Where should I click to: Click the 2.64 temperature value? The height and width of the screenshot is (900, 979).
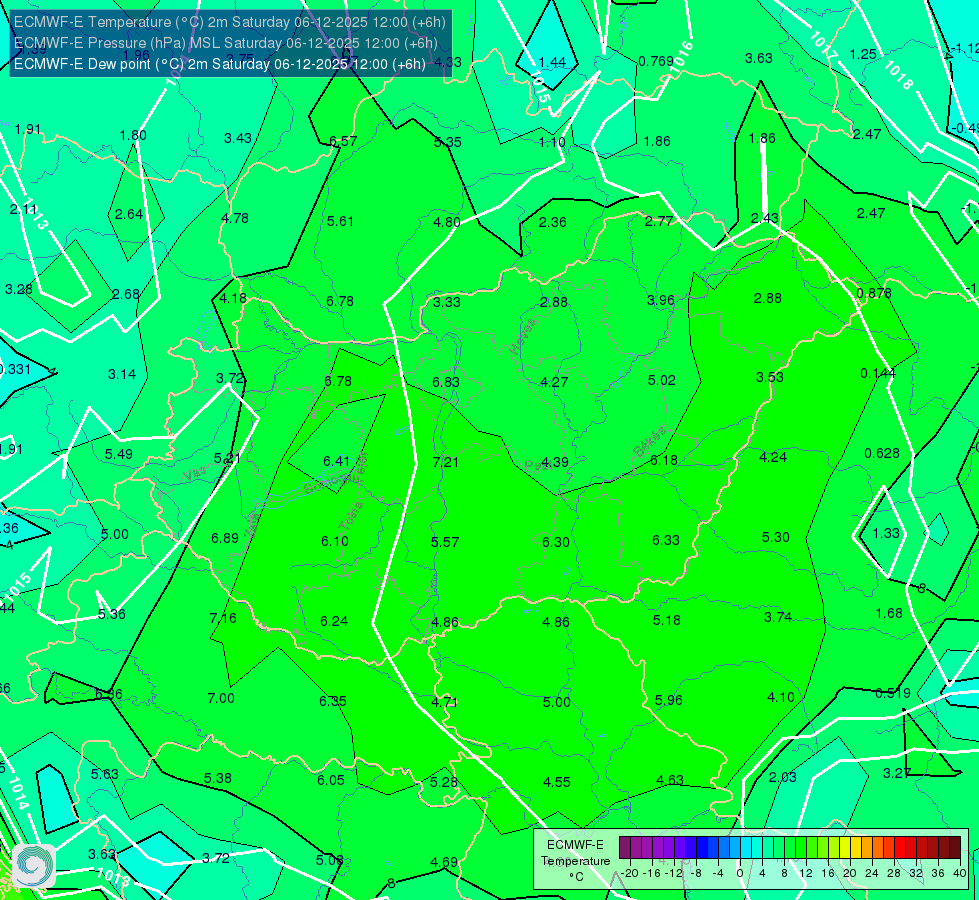click(x=129, y=214)
